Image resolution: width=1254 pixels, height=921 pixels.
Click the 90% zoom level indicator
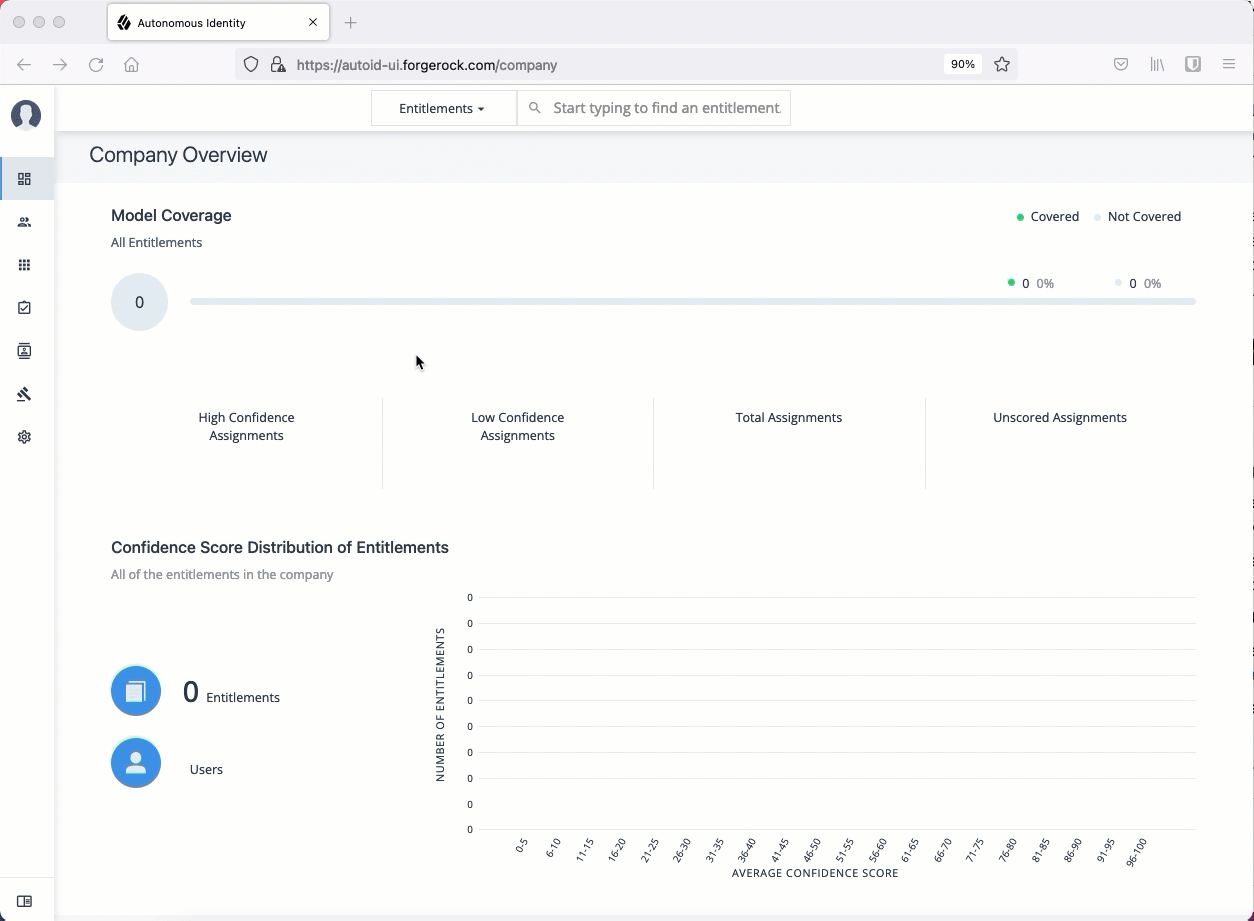[962, 64]
